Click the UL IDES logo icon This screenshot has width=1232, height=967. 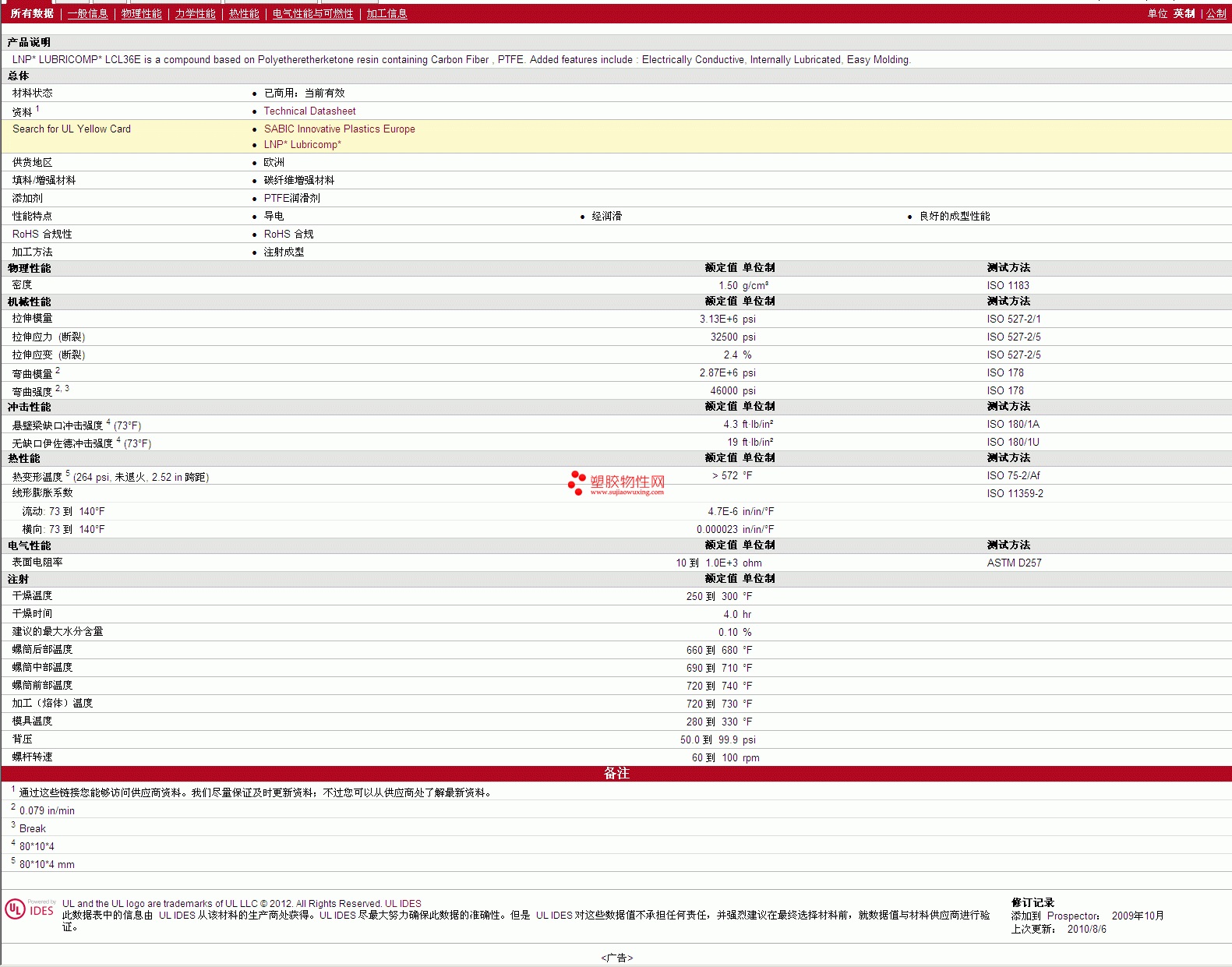(30, 909)
